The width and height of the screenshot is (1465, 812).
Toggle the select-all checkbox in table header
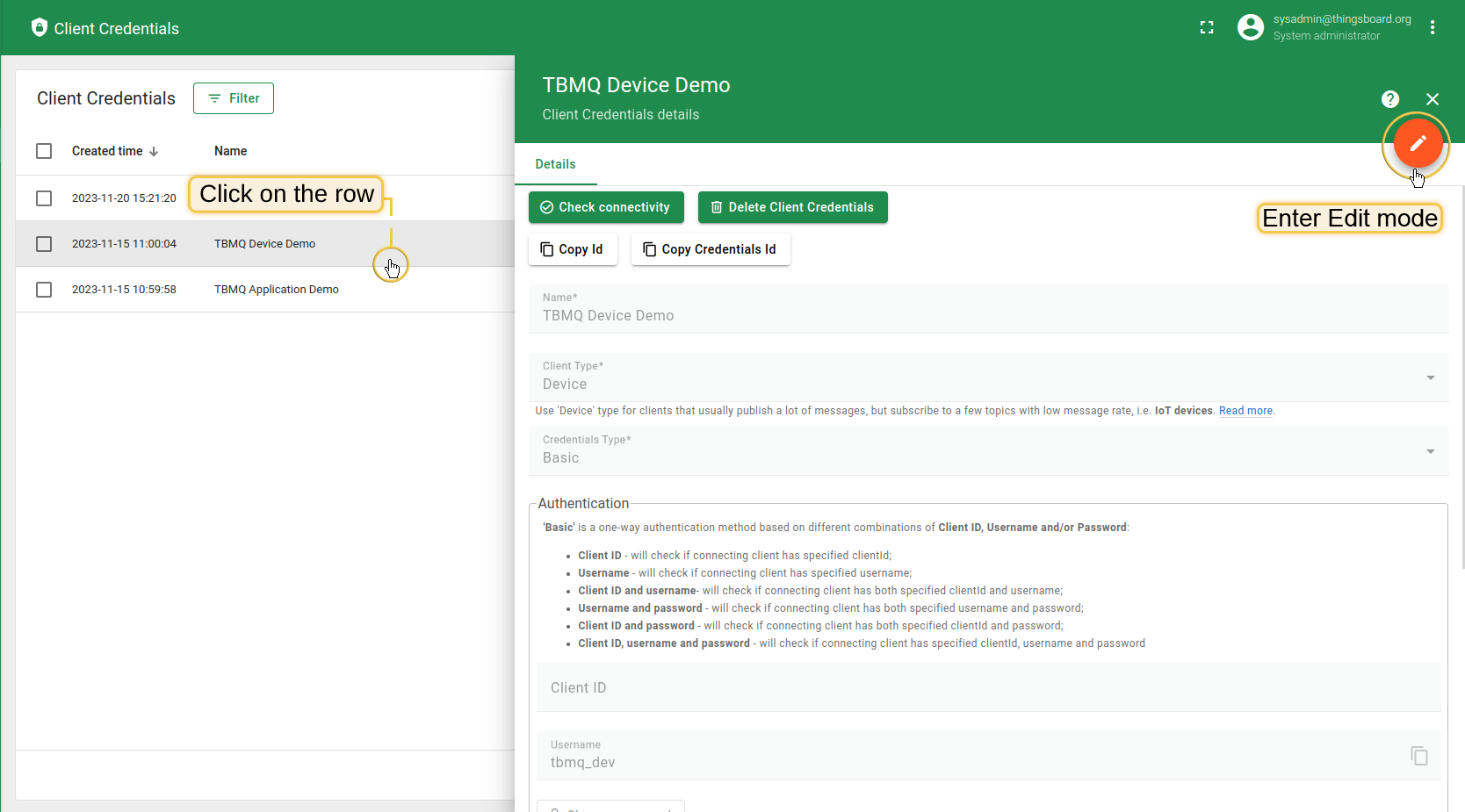coord(44,151)
